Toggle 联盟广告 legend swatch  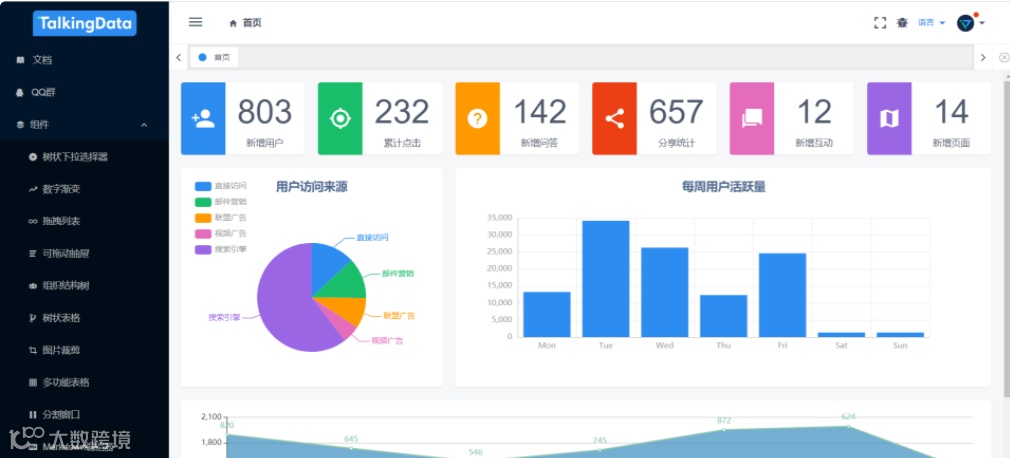click(x=203, y=218)
